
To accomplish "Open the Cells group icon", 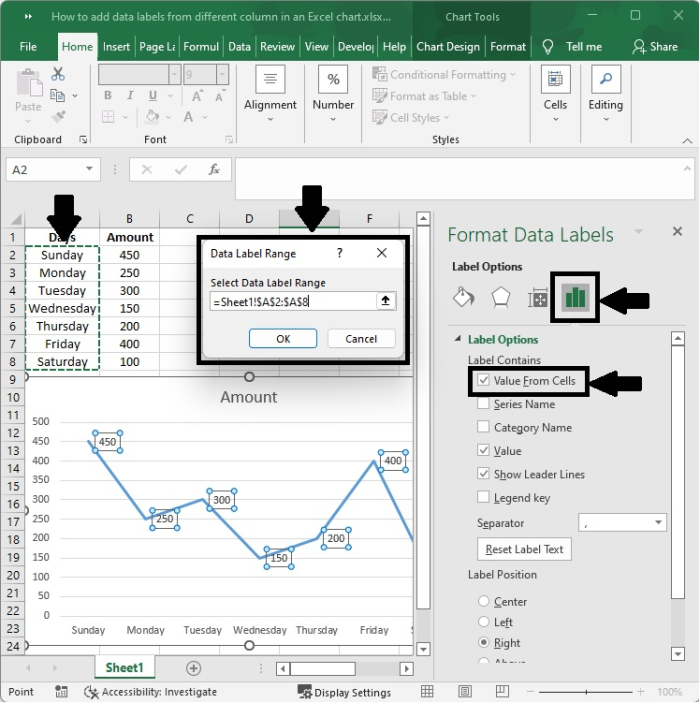I will coord(556,79).
